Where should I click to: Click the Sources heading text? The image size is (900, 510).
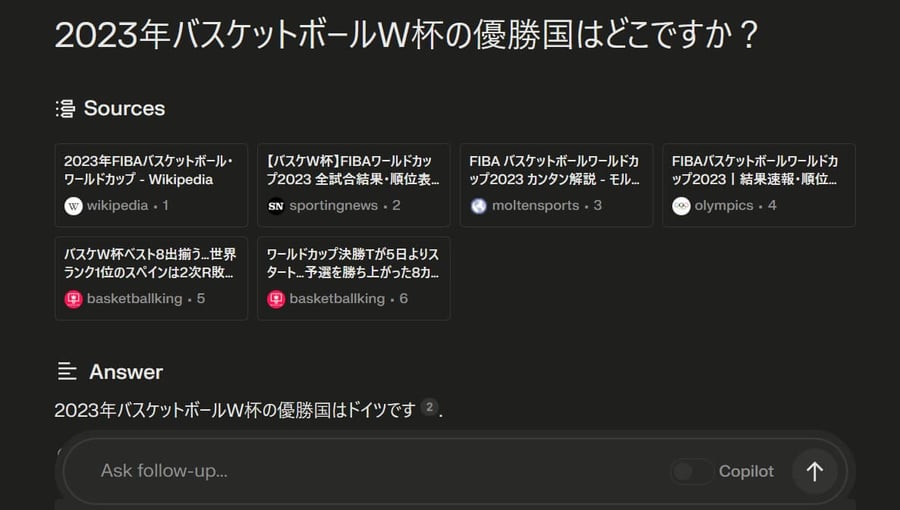pos(125,108)
